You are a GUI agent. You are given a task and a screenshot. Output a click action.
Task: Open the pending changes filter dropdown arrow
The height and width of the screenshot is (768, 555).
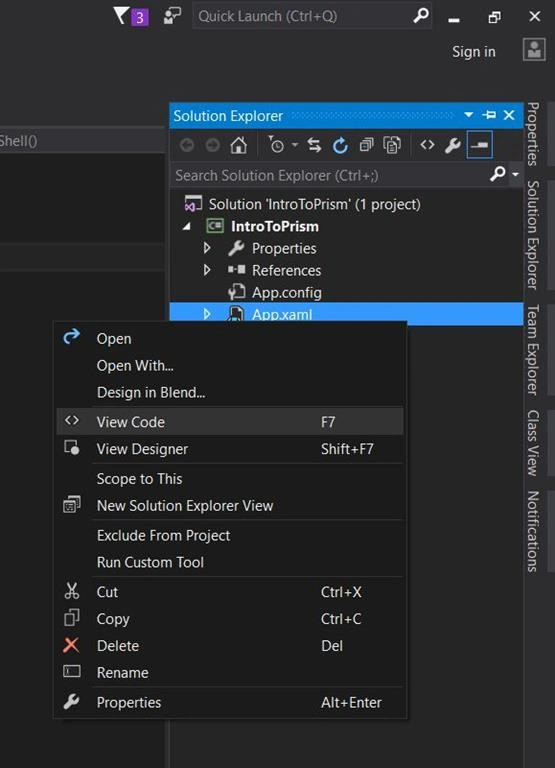click(x=294, y=145)
